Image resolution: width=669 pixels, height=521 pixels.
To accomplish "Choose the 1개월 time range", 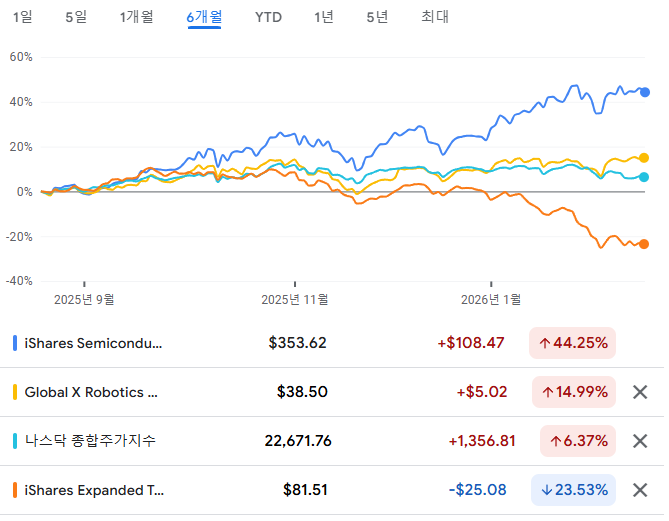I will pyautogui.click(x=135, y=17).
